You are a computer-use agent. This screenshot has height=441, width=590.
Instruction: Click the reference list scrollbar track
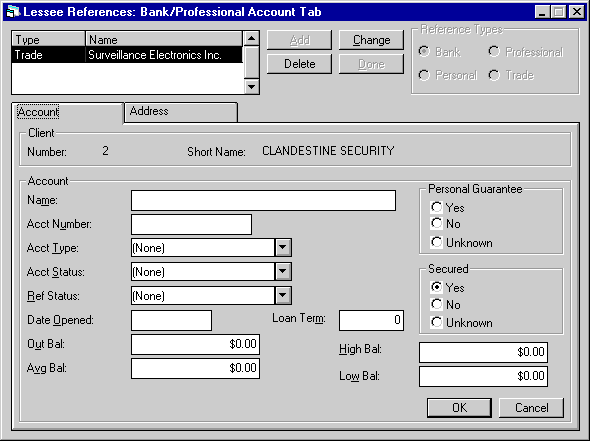point(251,63)
